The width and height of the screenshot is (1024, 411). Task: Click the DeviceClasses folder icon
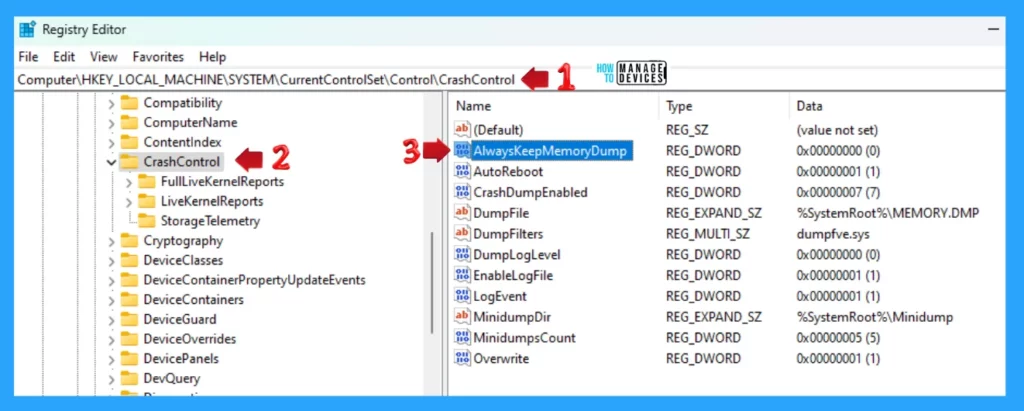click(x=129, y=260)
